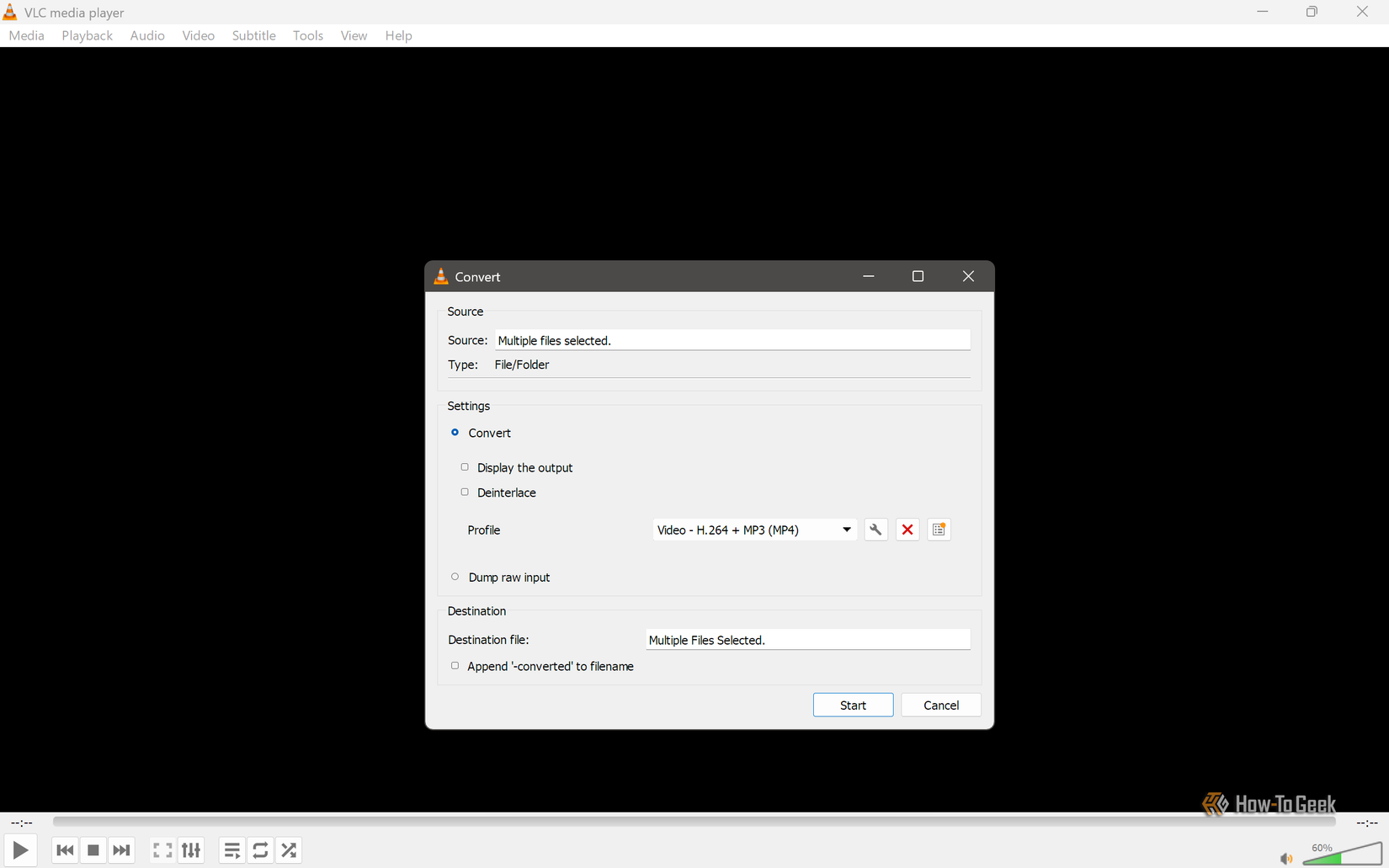Image resolution: width=1389 pixels, height=868 pixels.
Task: Edit selected profile with wrench icon
Action: [x=875, y=530]
